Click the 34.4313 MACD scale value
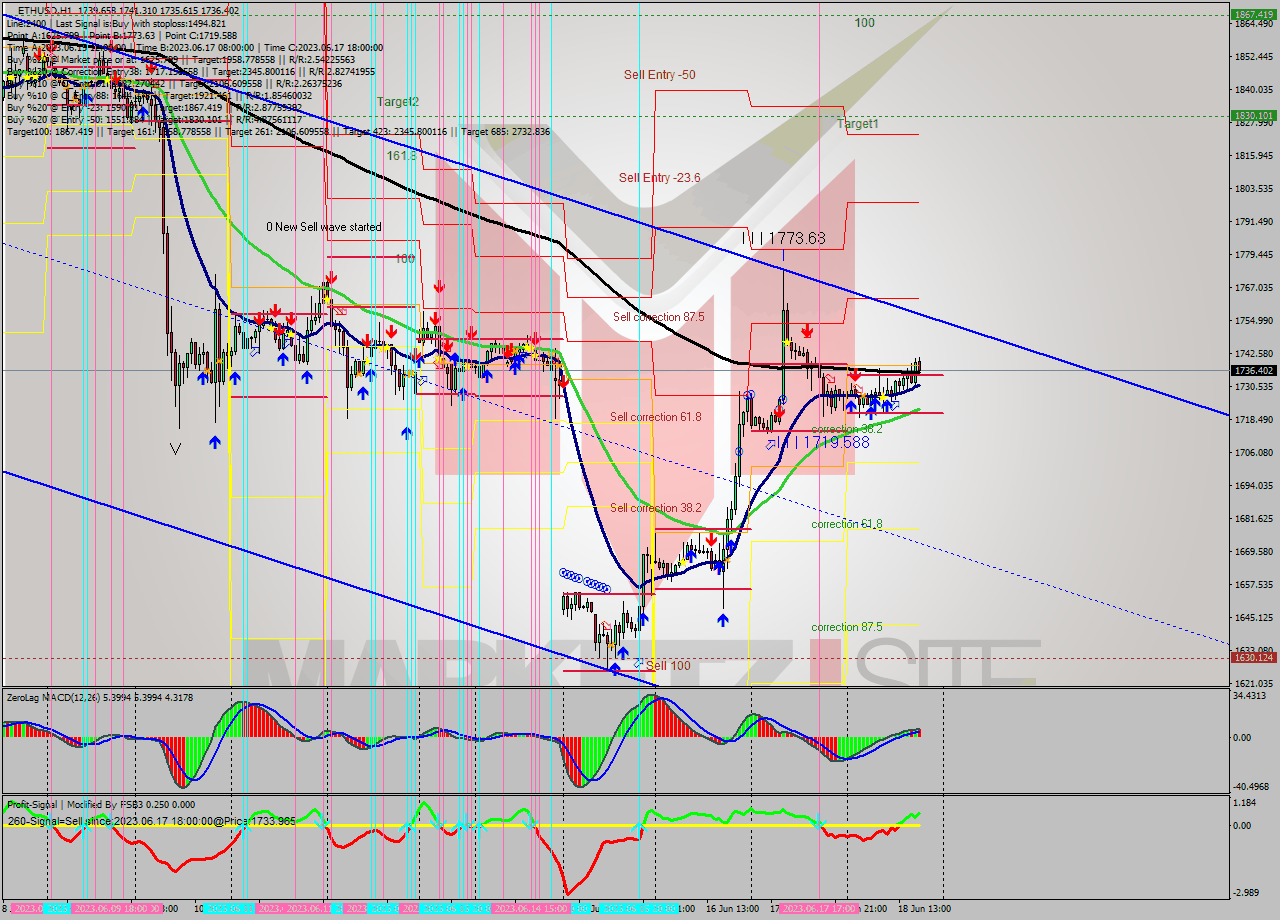 point(1251,696)
